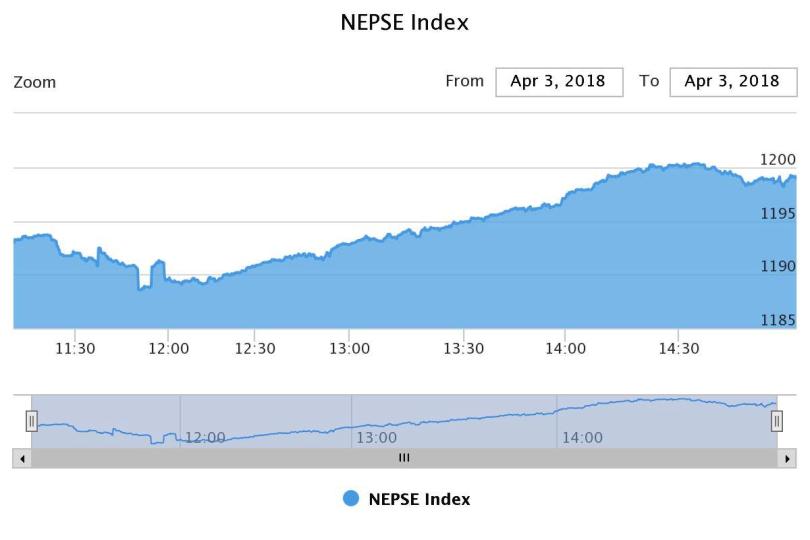Select the 14:00 label in the navigator
Viewport: 810px width, 540px height.
(583, 438)
